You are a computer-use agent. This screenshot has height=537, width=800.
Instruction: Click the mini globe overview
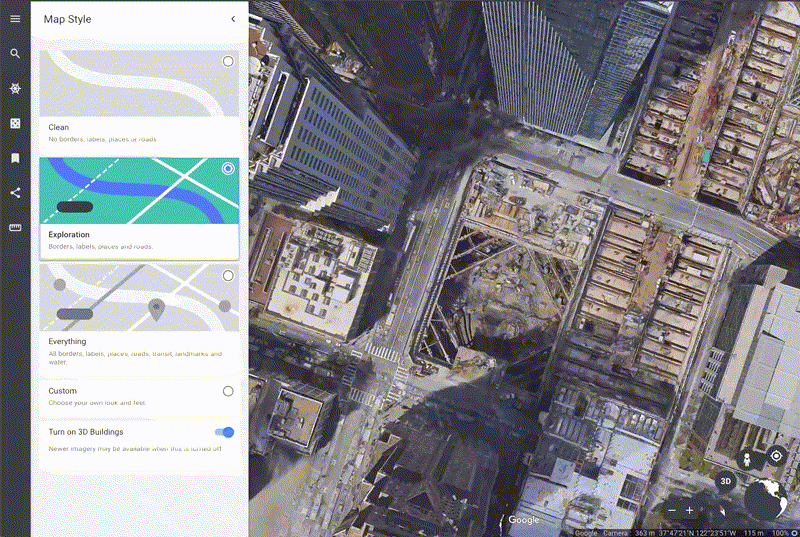(765, 498)
